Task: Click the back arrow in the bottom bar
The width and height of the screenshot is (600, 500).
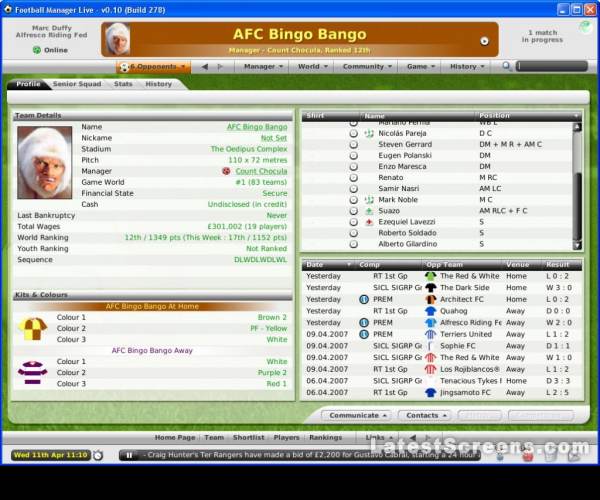Action: pos(412,438)
